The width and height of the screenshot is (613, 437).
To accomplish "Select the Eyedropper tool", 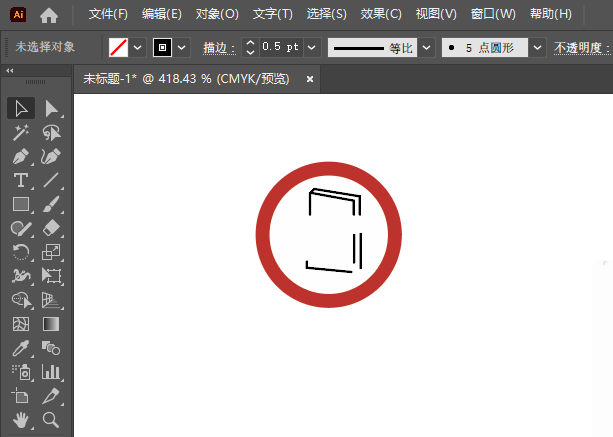I will 21,348.
